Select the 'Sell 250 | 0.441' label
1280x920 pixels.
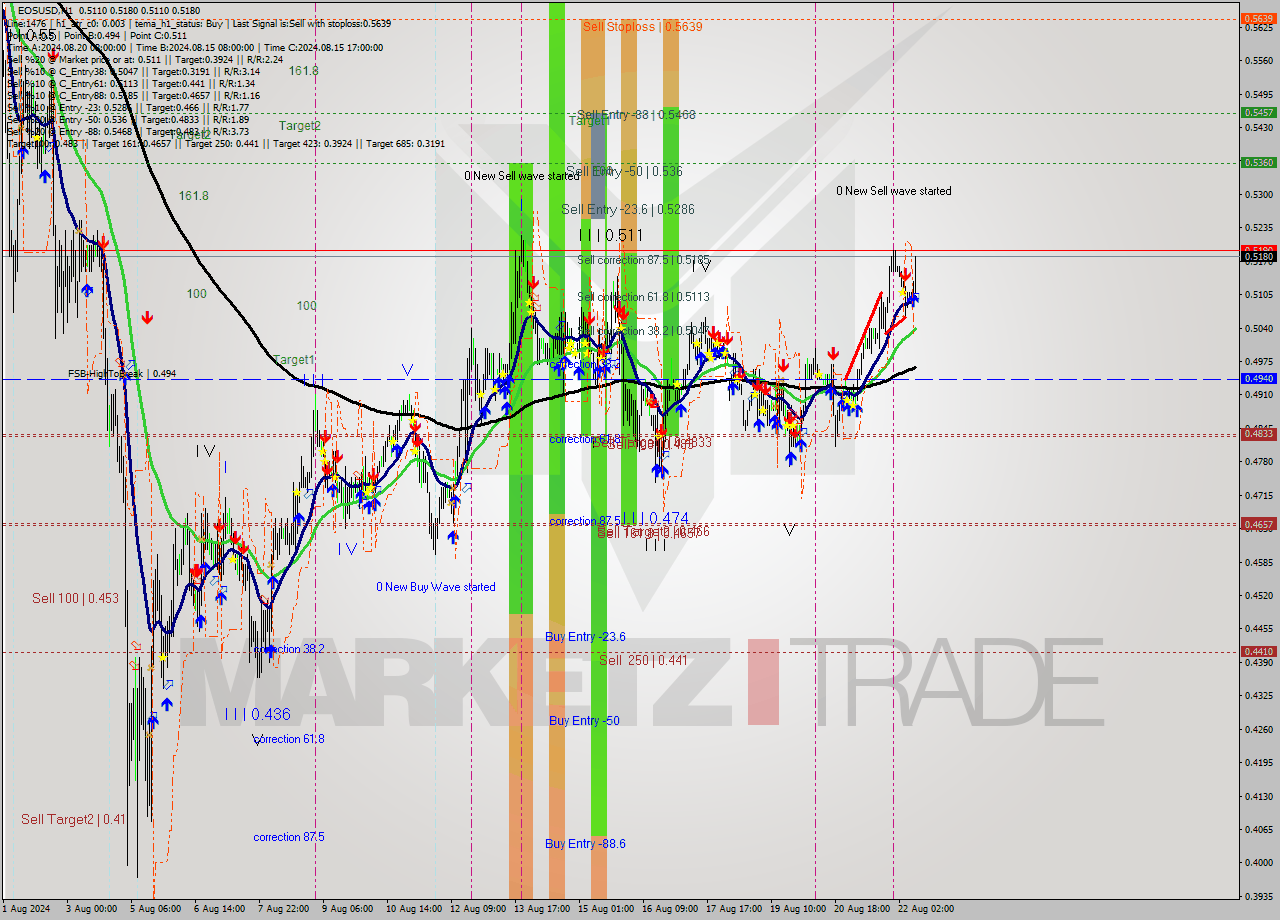point(643,660)
